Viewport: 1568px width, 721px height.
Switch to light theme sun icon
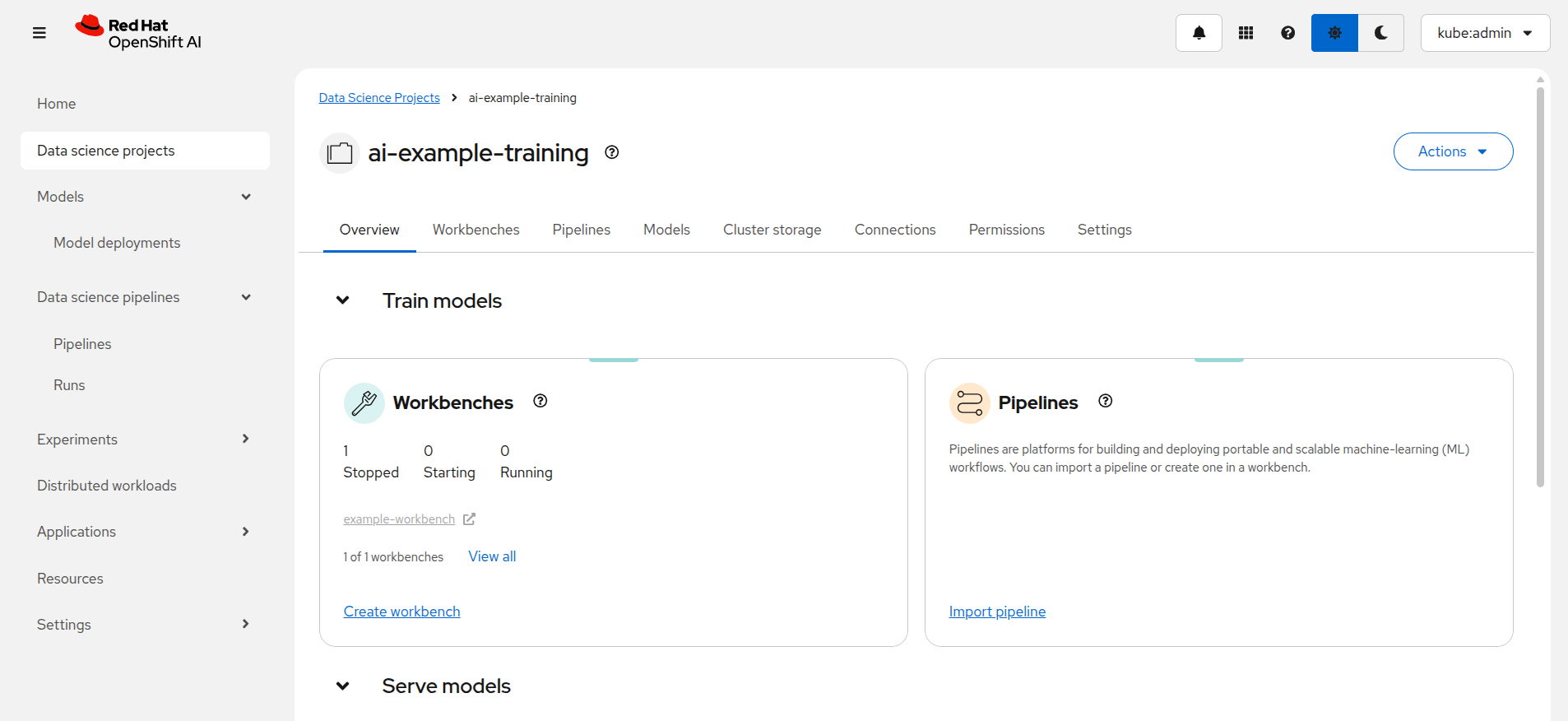click(x=1334, y=33)
